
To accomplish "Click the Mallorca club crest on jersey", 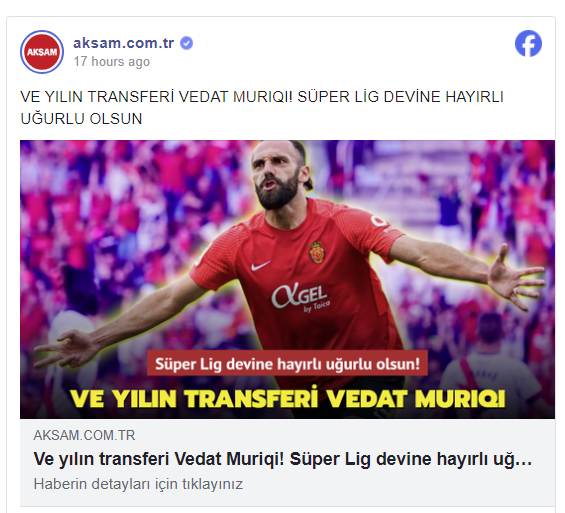I will [x=317, y=252].
